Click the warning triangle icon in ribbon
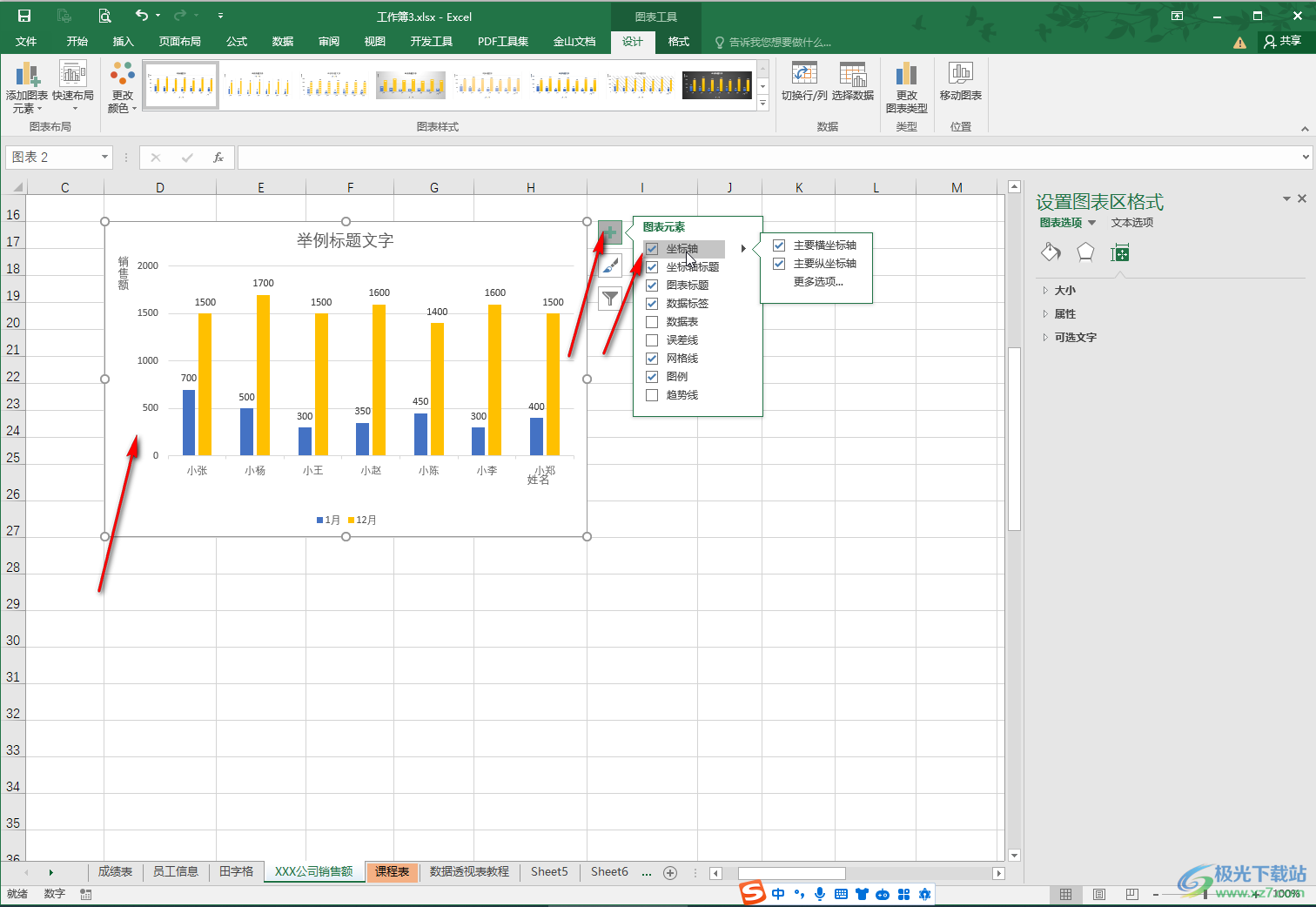 (1239, 43)
